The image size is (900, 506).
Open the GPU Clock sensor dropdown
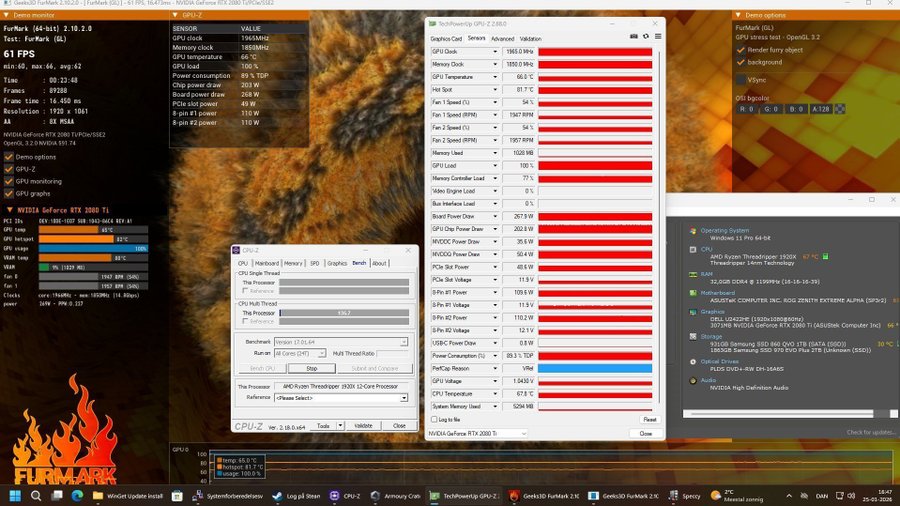[x=494, y=51]
